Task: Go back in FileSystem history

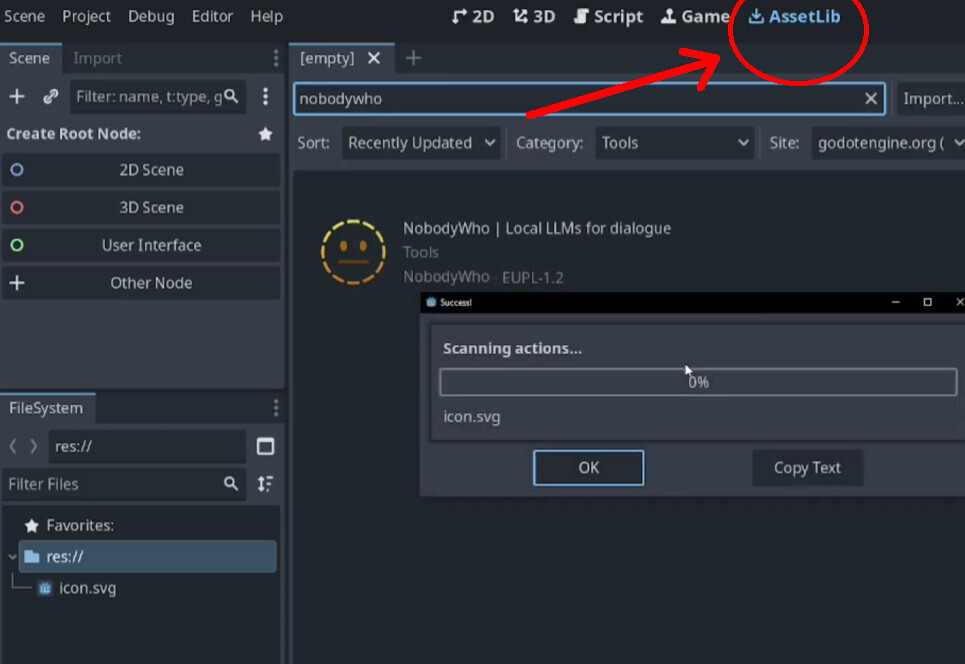Action: [13, 446]
